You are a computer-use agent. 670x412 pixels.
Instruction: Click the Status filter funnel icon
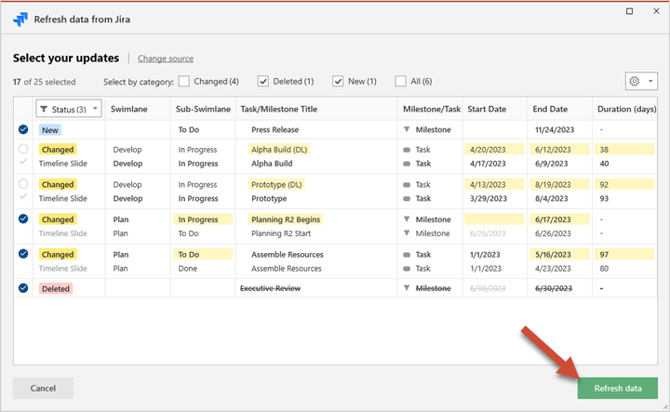(x=45, y=108)
